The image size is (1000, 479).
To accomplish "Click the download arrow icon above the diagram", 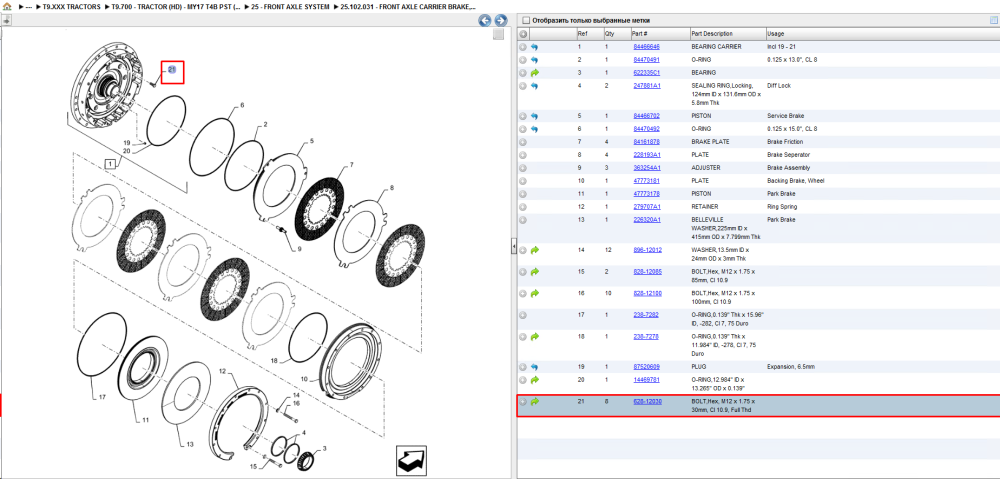I will pos(6,20).
